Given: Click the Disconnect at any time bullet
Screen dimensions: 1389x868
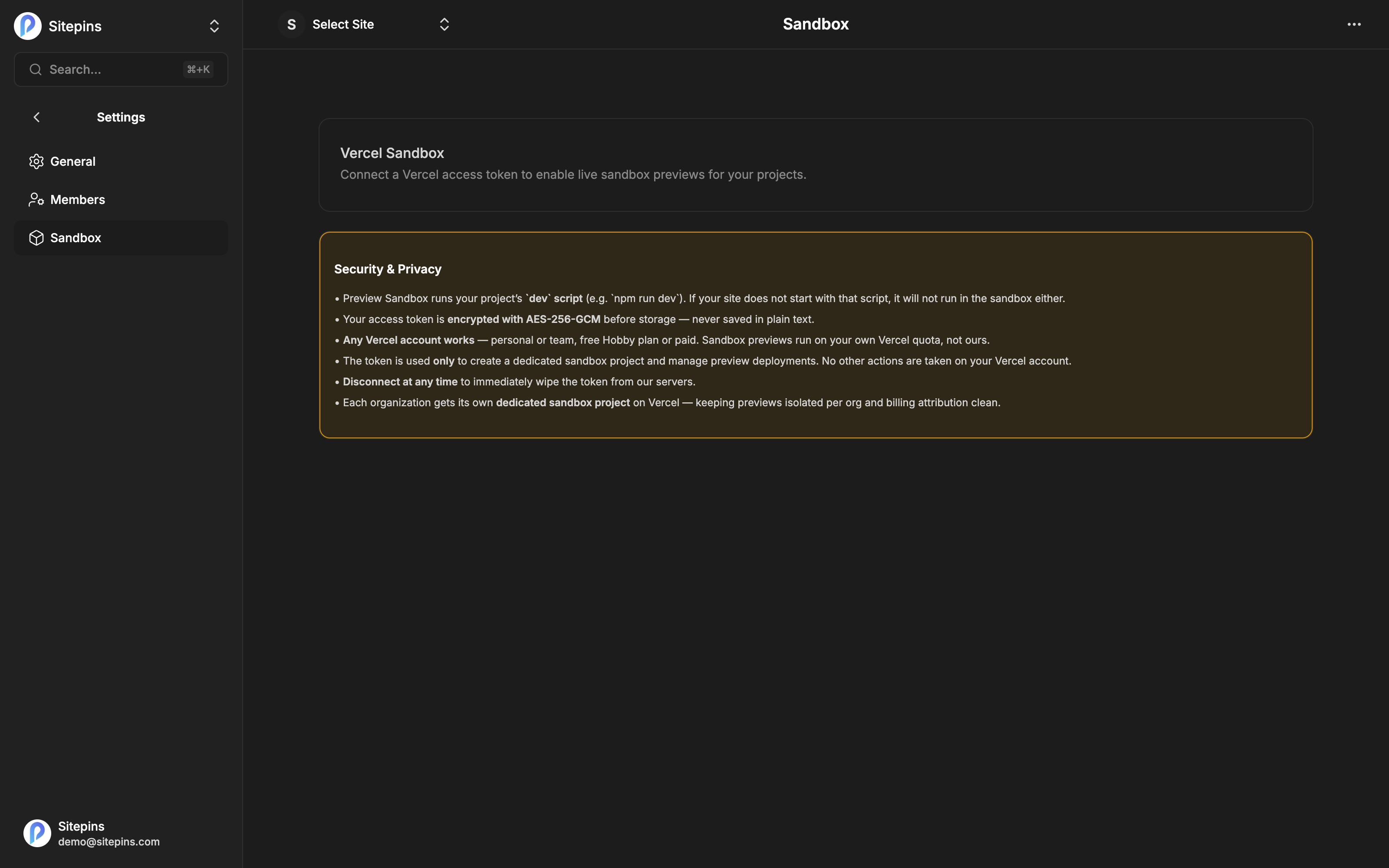Looking at the screenshot, I should point(515,382).
